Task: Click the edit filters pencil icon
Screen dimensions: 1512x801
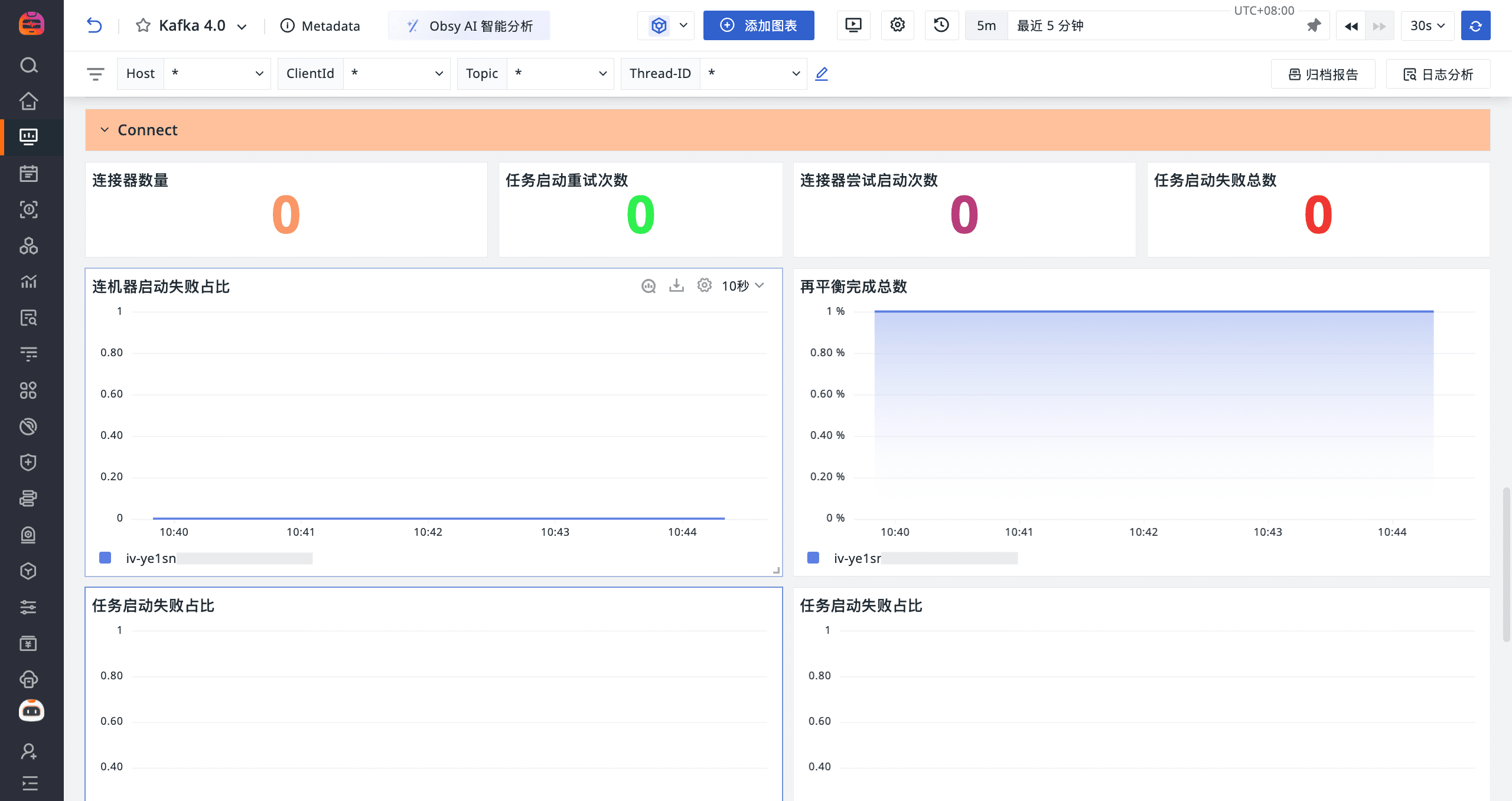Action: tap(822, 74)
